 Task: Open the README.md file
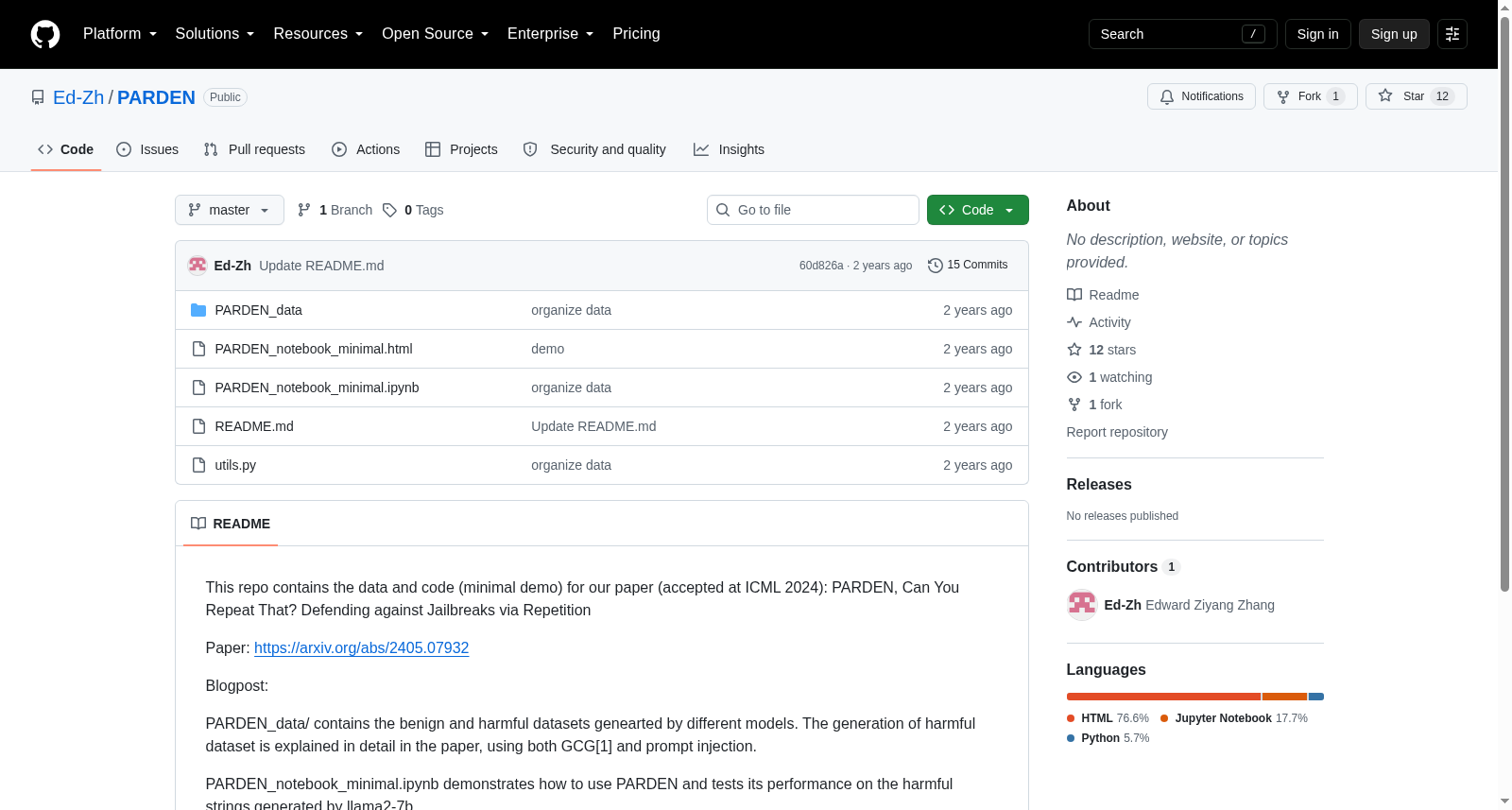(254, 426)
